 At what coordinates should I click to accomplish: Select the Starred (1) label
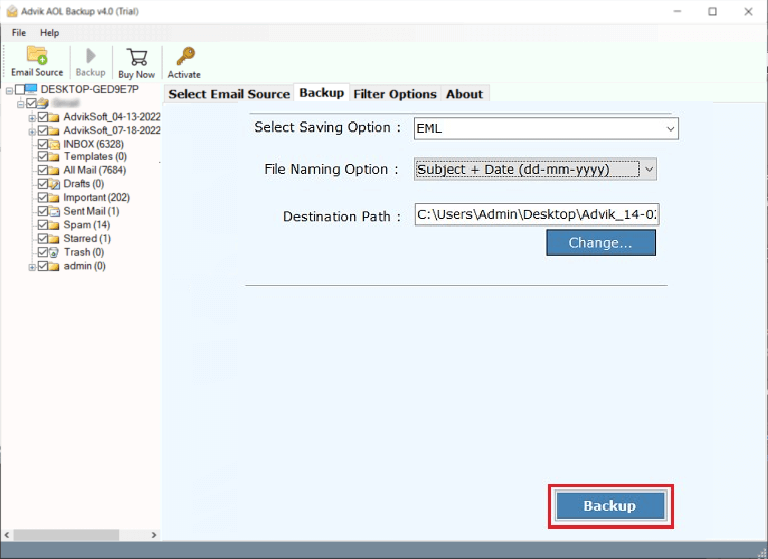point(87,239)
